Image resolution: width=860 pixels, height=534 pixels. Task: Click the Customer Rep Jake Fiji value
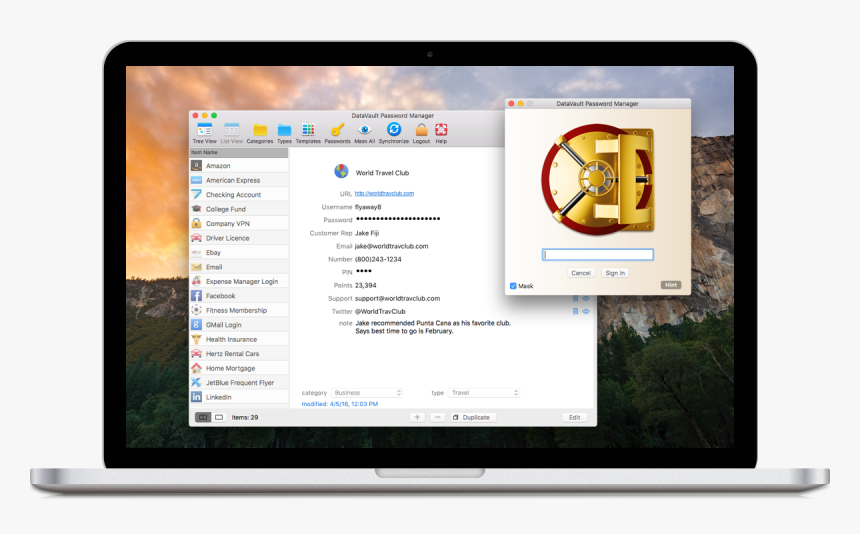pos(367,233)
